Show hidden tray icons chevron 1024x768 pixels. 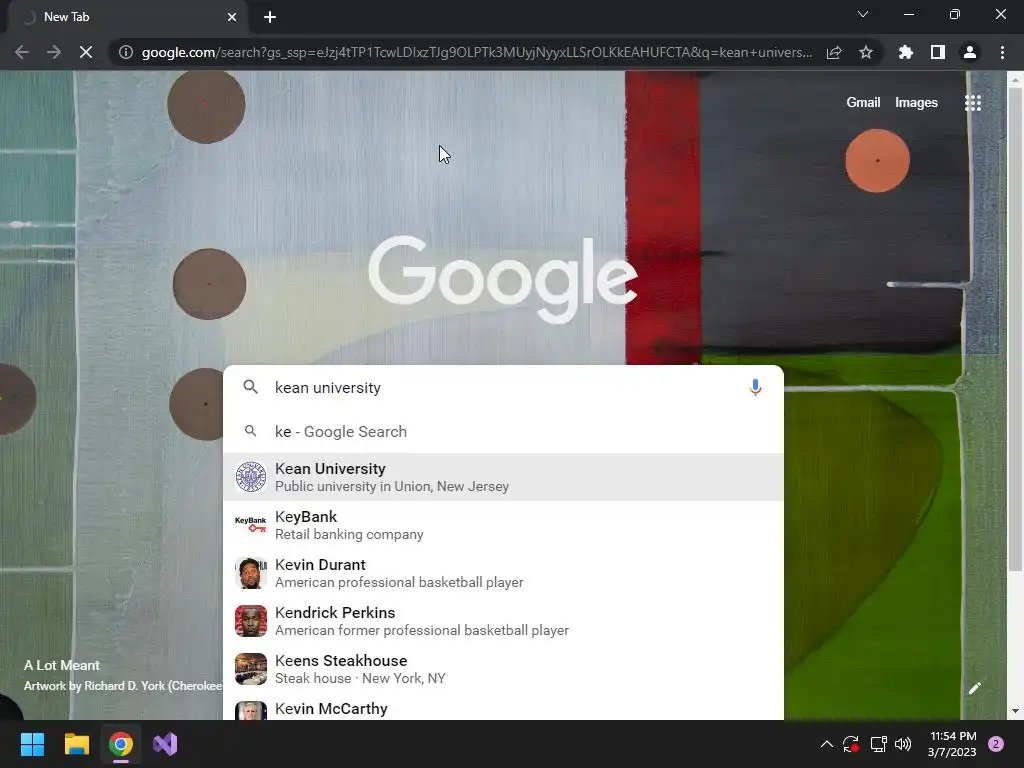click(x=826, y=744)
